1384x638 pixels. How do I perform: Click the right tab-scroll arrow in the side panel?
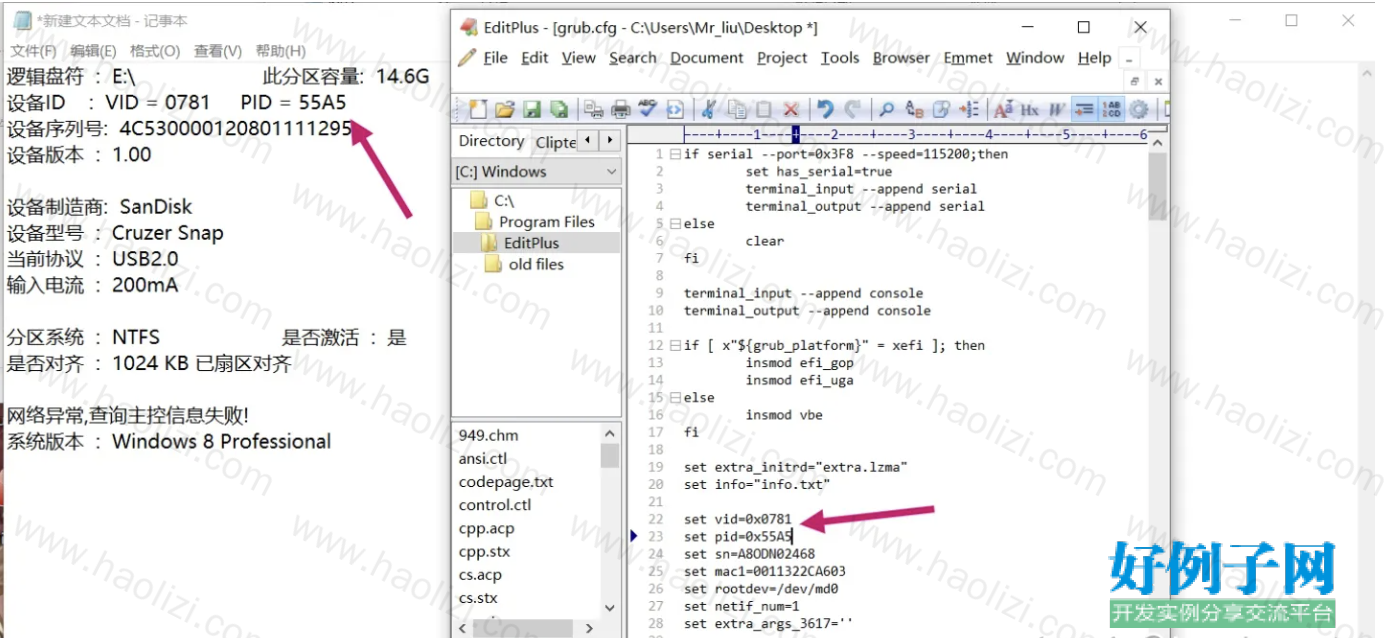coord(609,141)
